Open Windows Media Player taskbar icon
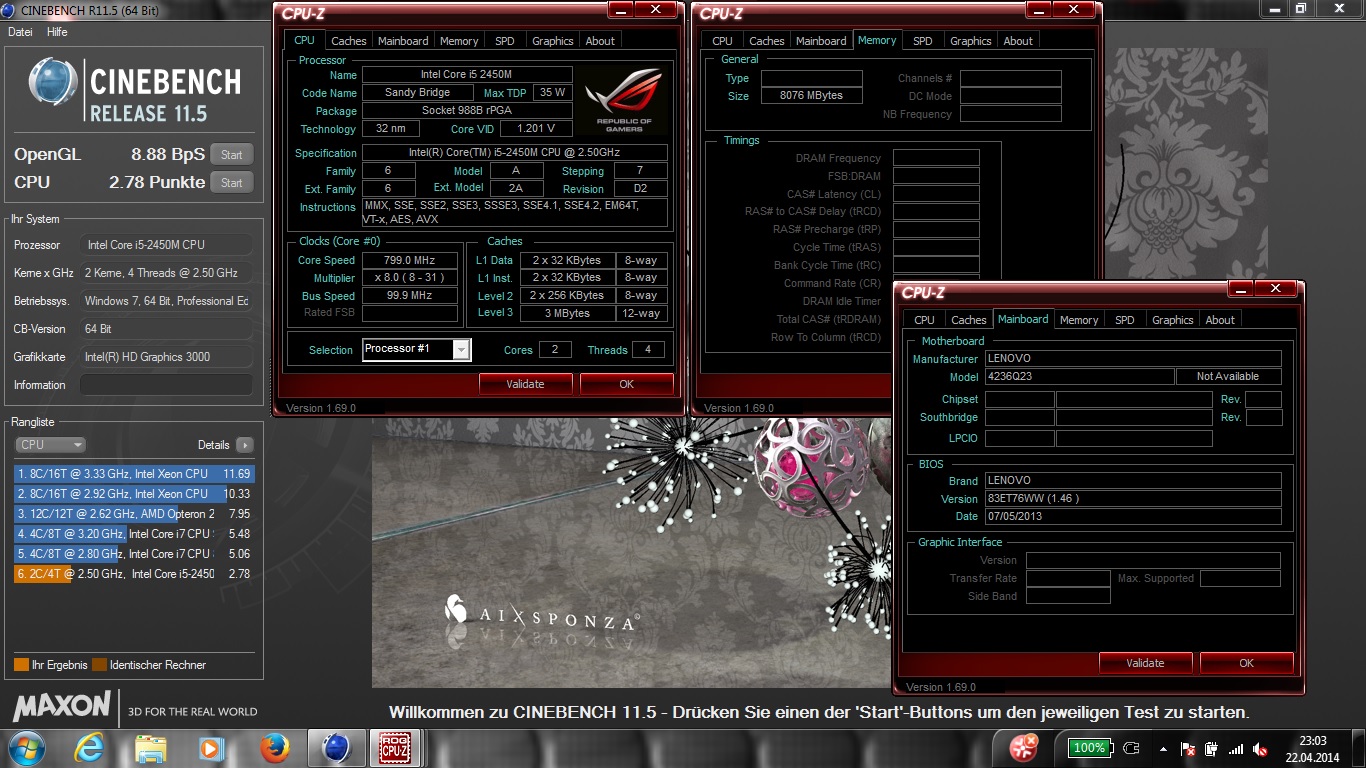The width and height of the screenshot is (1366, 768). tap(210, 748)
